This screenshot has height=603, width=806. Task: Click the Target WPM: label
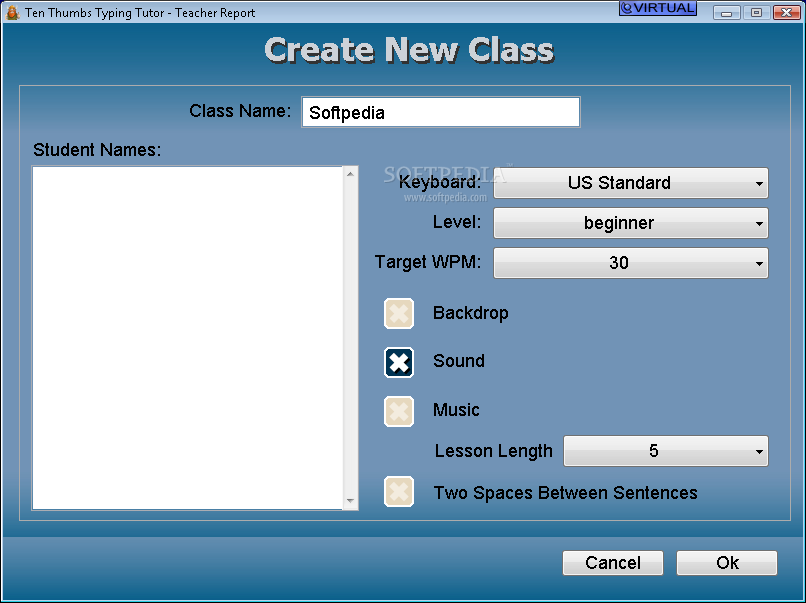coord(428,262)
